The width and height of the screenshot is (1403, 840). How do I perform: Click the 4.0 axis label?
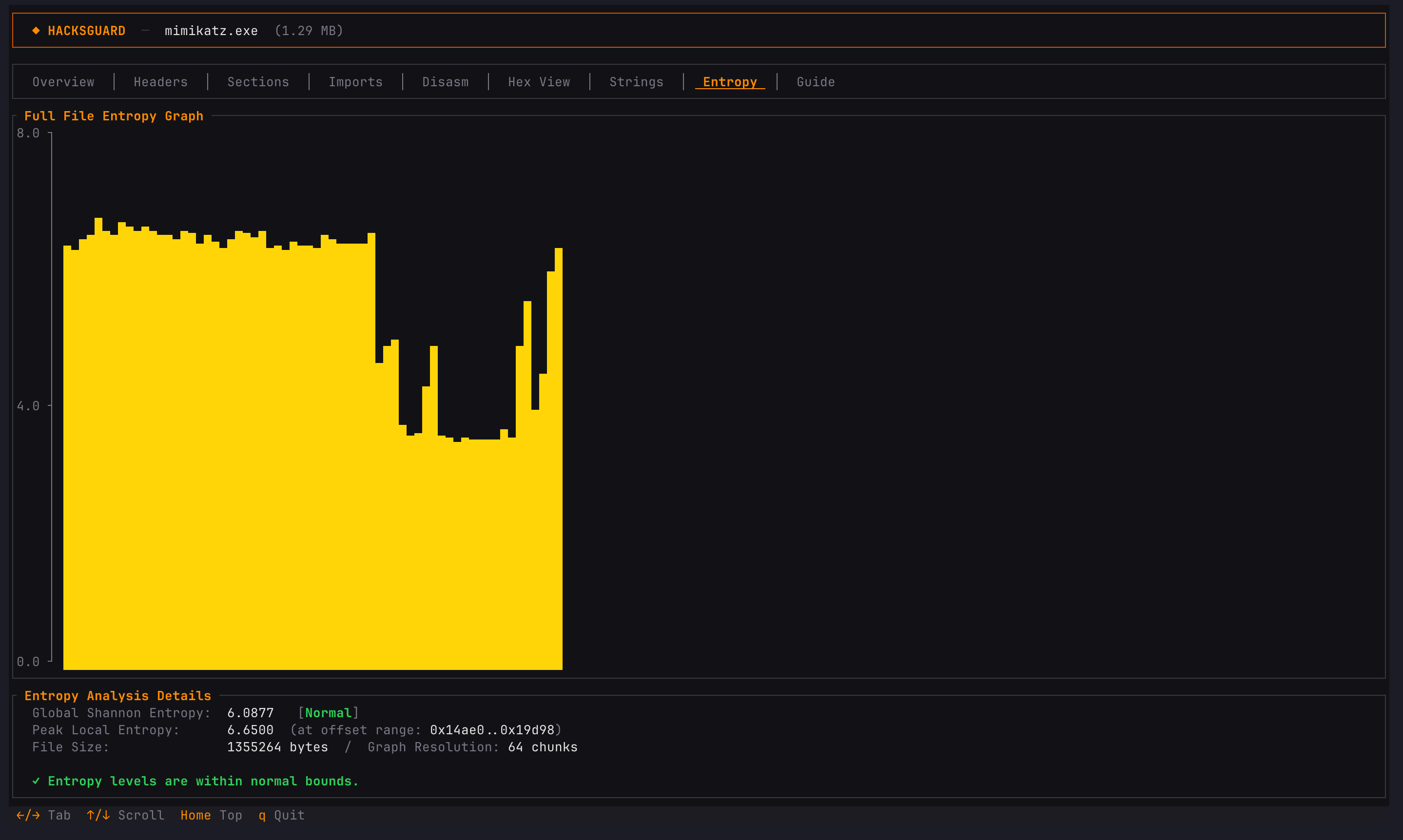tap(28, 406)
